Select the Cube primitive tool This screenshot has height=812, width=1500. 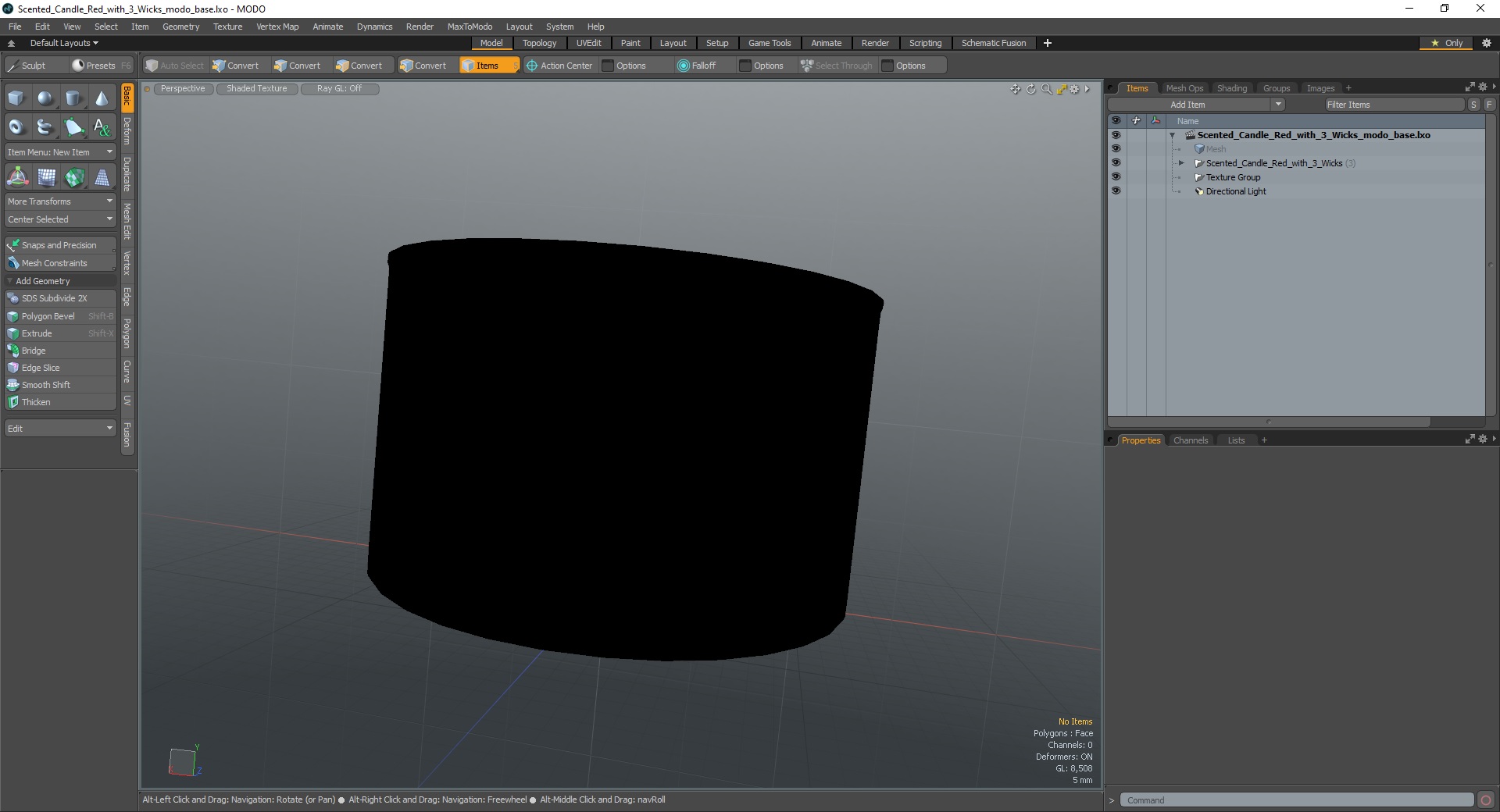(16, 98)
